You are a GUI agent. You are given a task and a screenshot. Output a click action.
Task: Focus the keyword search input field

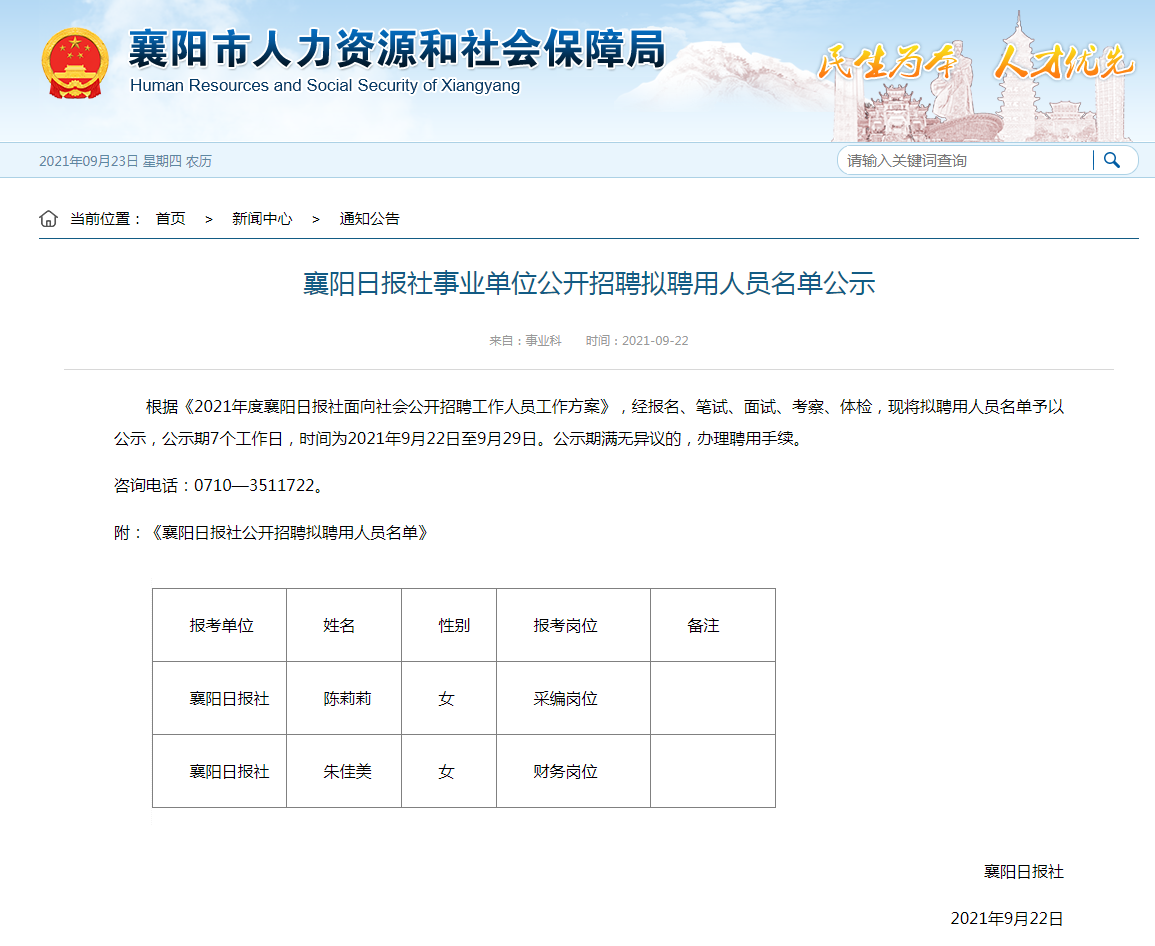click(x=964, y=160)
